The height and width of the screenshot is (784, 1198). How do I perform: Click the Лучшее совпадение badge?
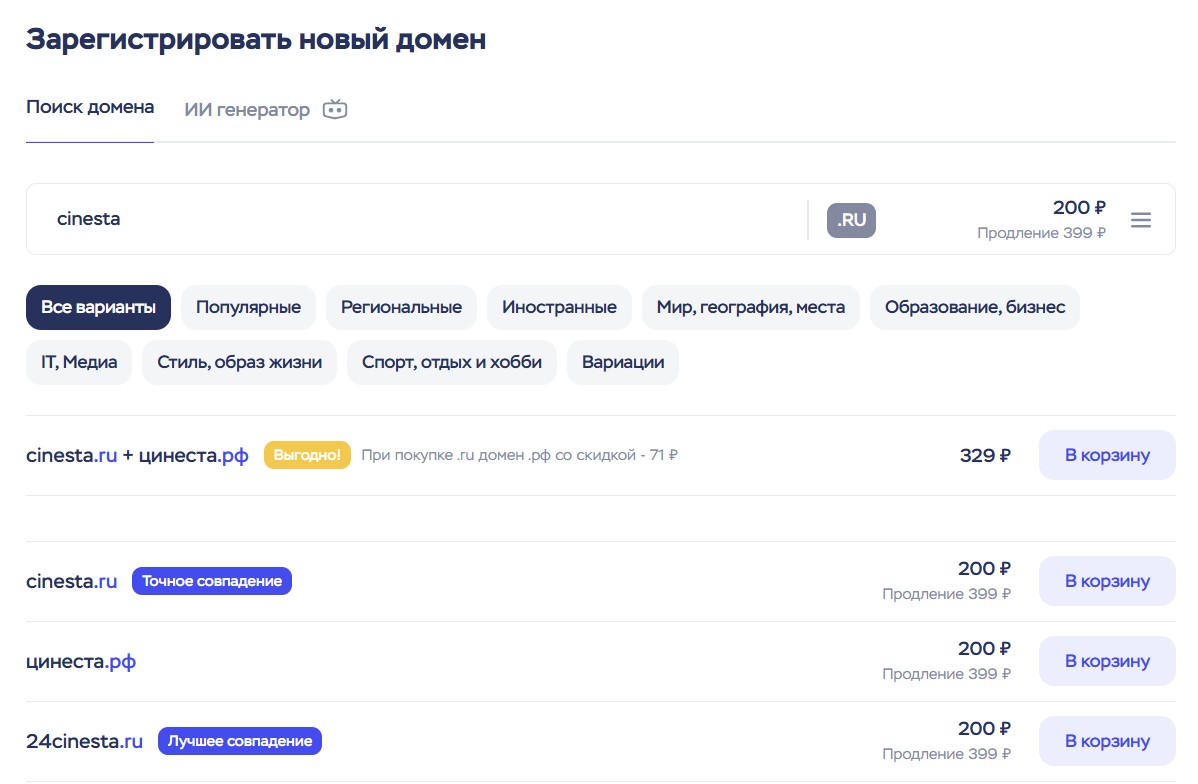pyautogui.click(x=240, y=741)
